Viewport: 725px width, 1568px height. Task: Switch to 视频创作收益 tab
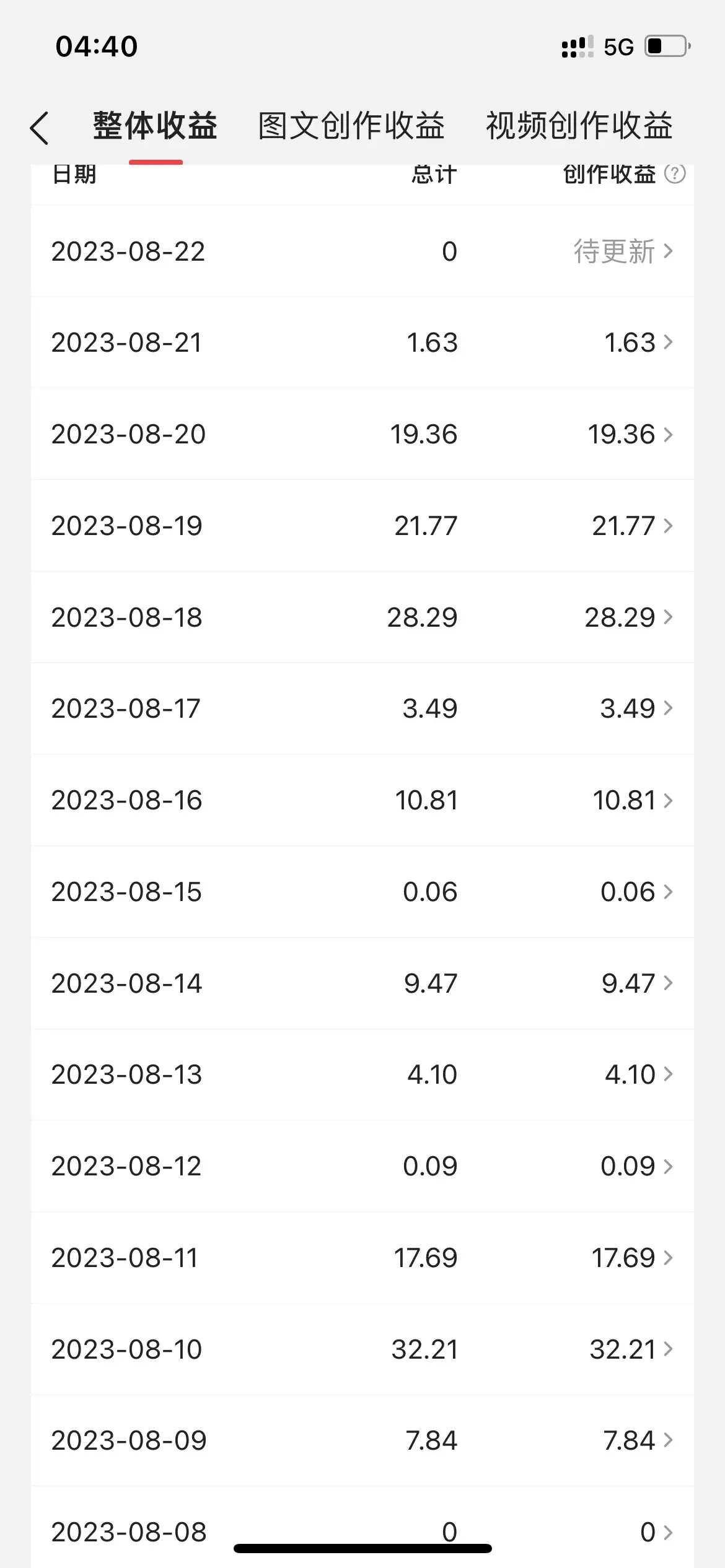[x=579, y=126]
